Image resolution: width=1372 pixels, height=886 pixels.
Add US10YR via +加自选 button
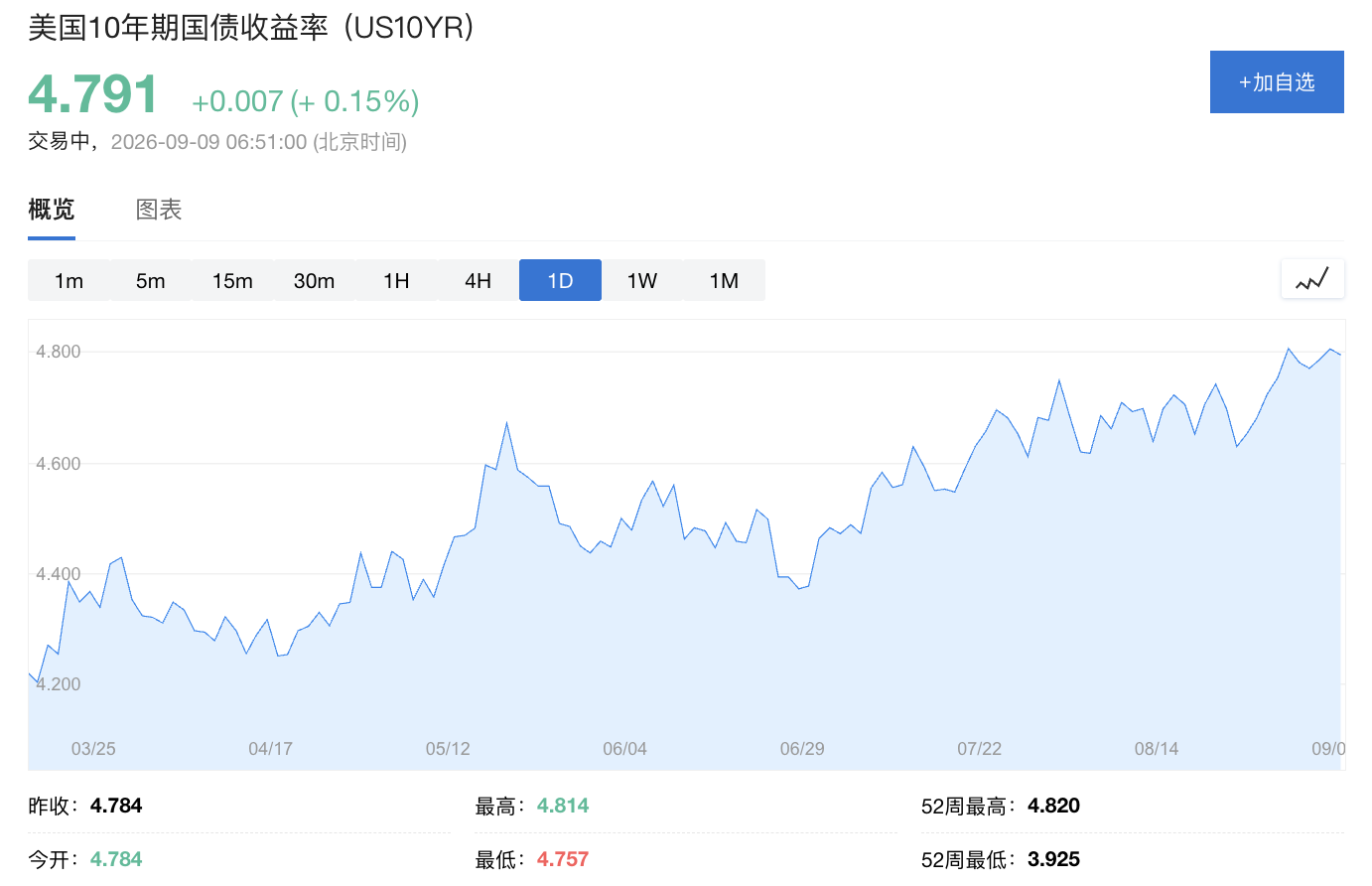pyautogui.click(x=1277, y=81)
